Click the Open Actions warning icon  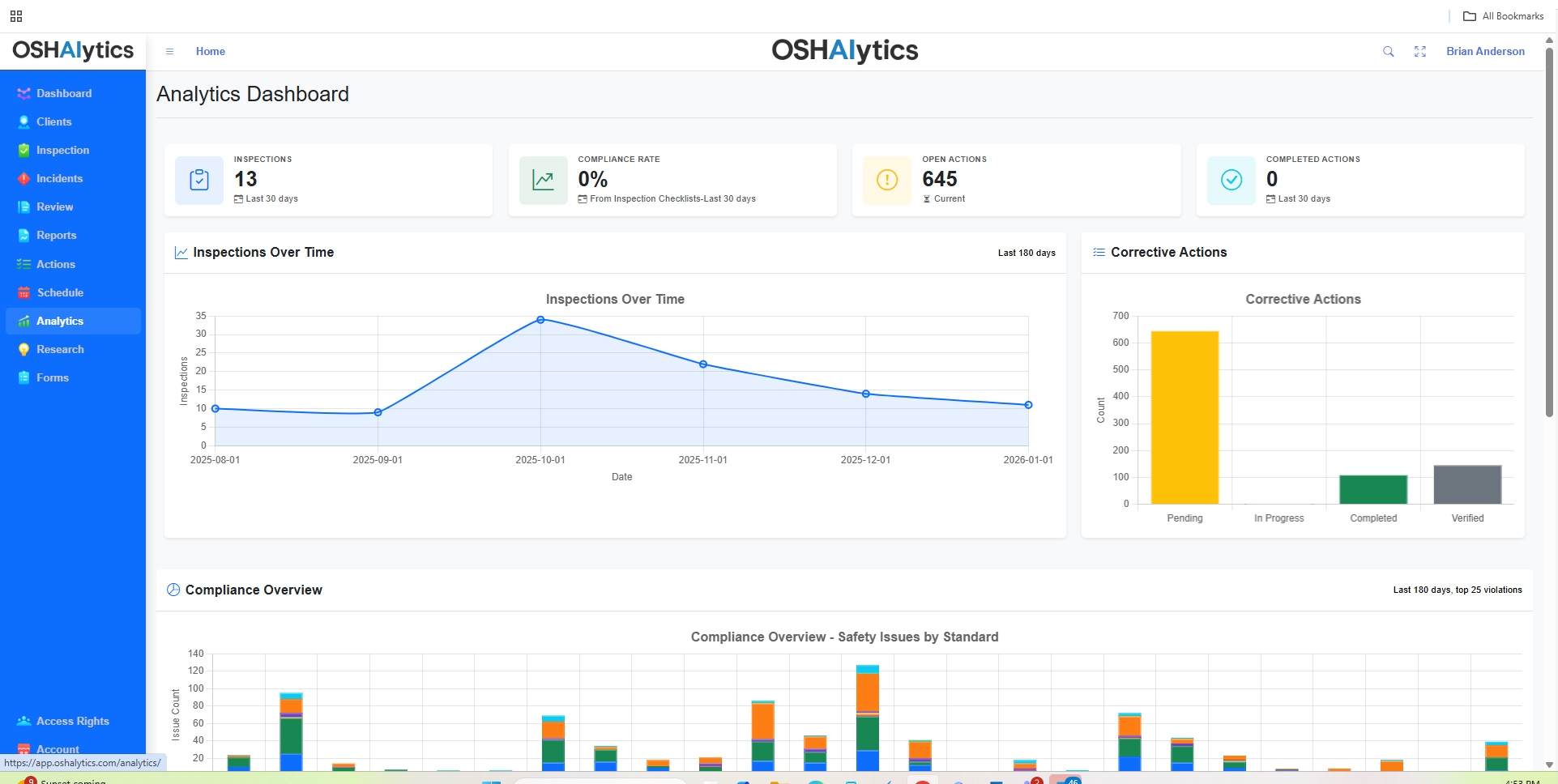(x=887, y=180)
